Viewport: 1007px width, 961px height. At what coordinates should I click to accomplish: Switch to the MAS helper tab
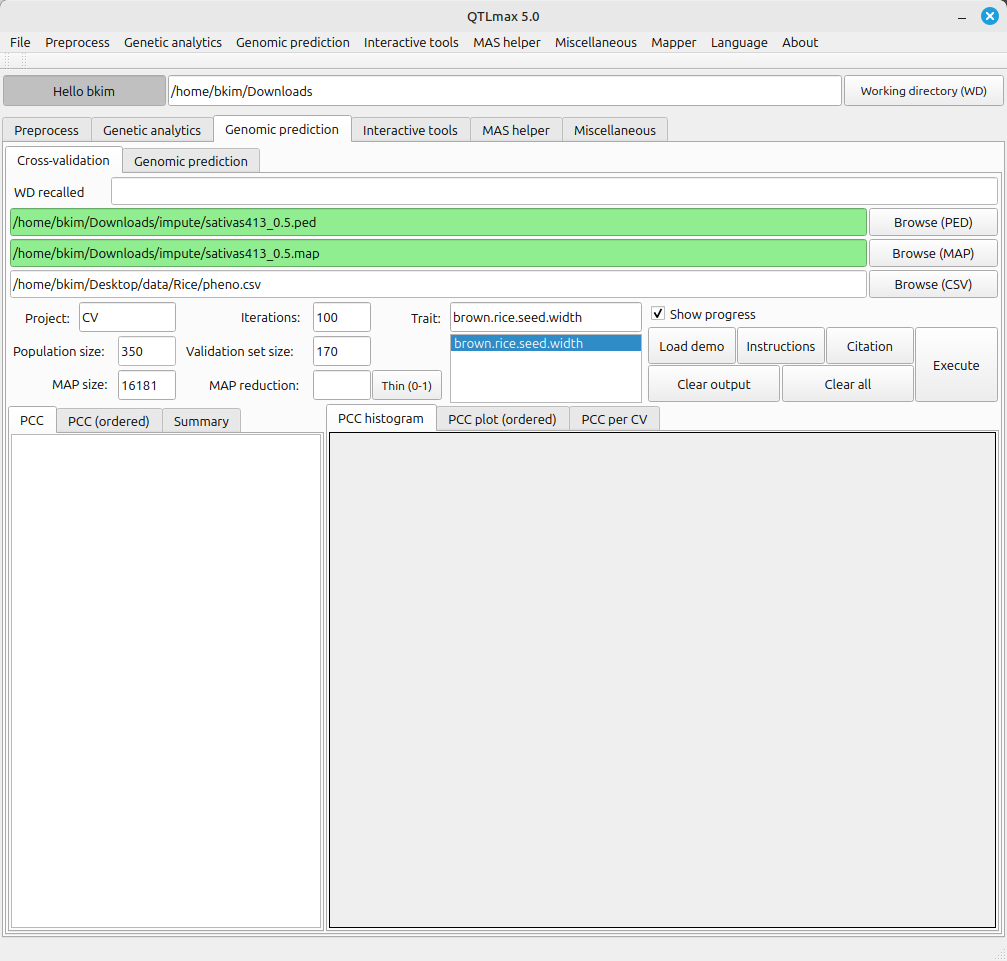click(x=515, y=130)
